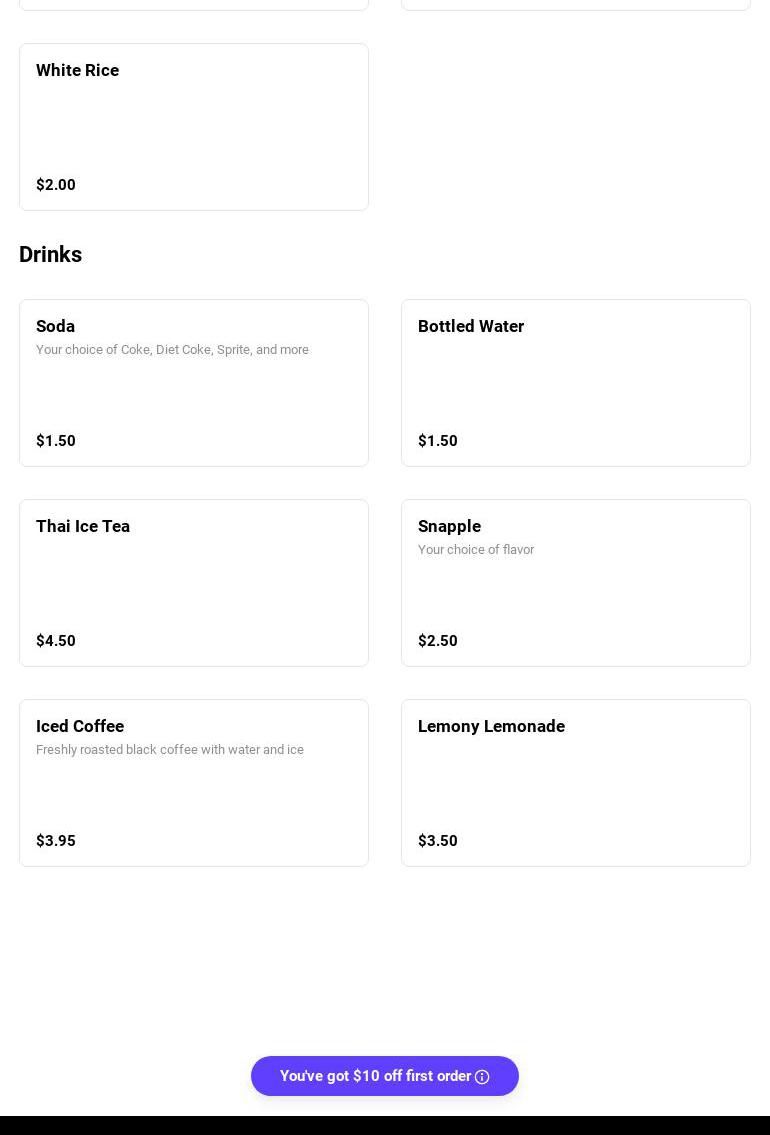Select the Bottled Water item card

click(x=575, y=383)
